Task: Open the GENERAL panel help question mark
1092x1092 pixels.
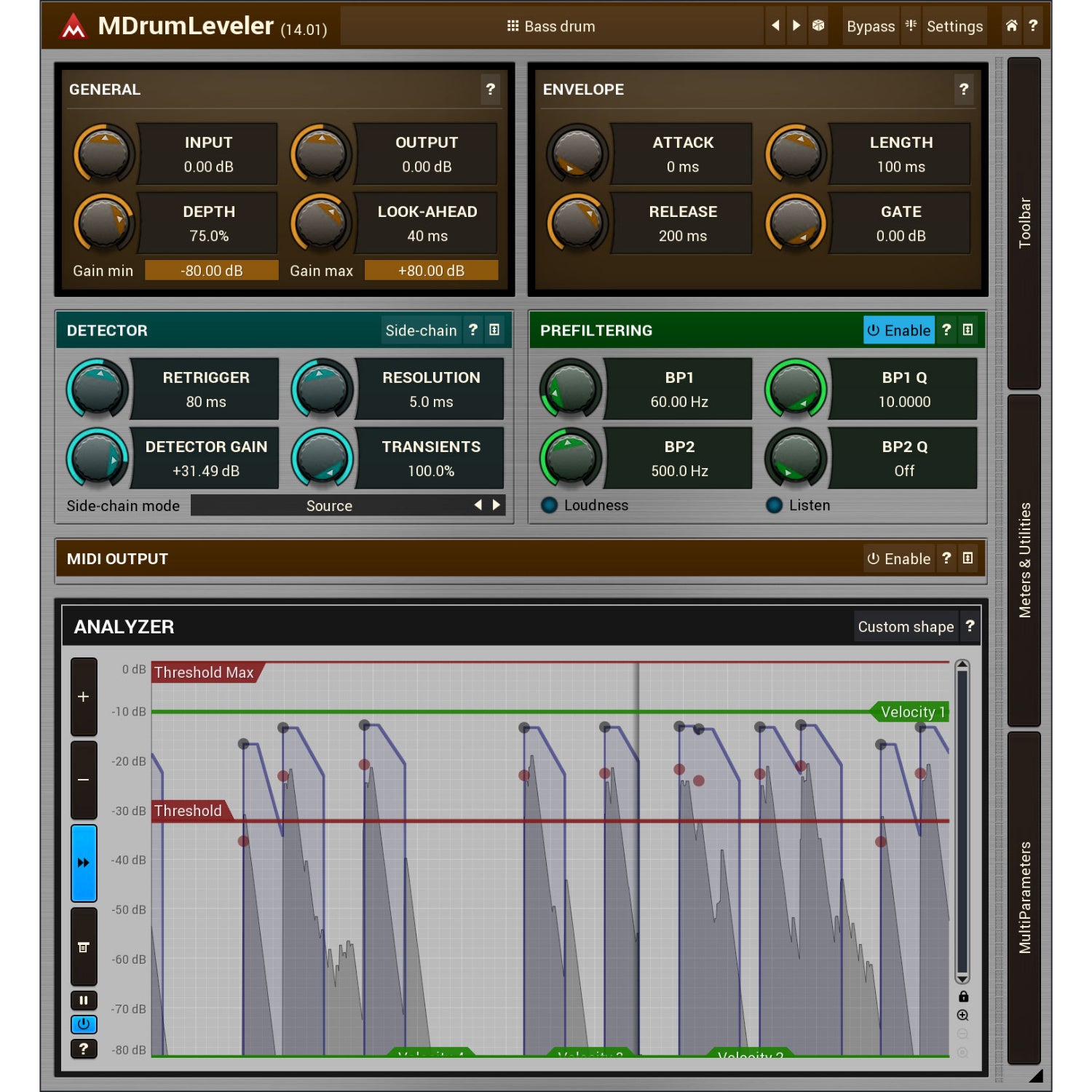Action: (x=490, y=90)
